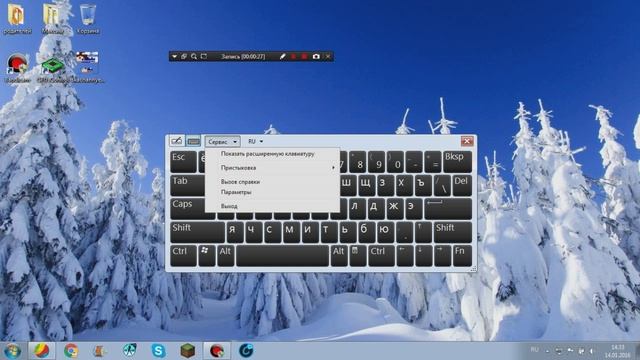Tap the 9 key

(377, 162)
